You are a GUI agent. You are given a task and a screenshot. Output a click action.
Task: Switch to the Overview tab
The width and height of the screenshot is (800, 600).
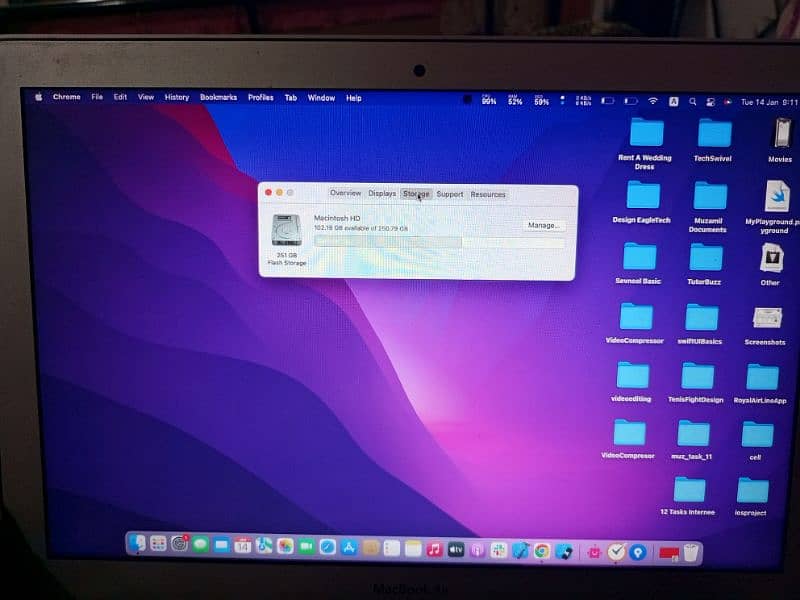pyautogui.click(x=345, y=194)
